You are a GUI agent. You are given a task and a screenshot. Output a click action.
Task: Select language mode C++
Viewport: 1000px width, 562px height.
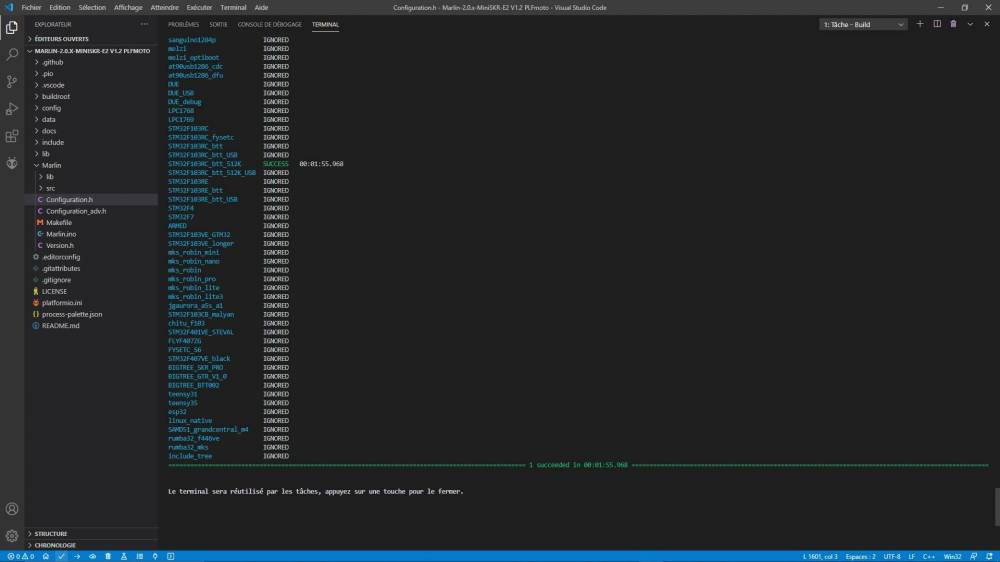[x=929, y=556]
